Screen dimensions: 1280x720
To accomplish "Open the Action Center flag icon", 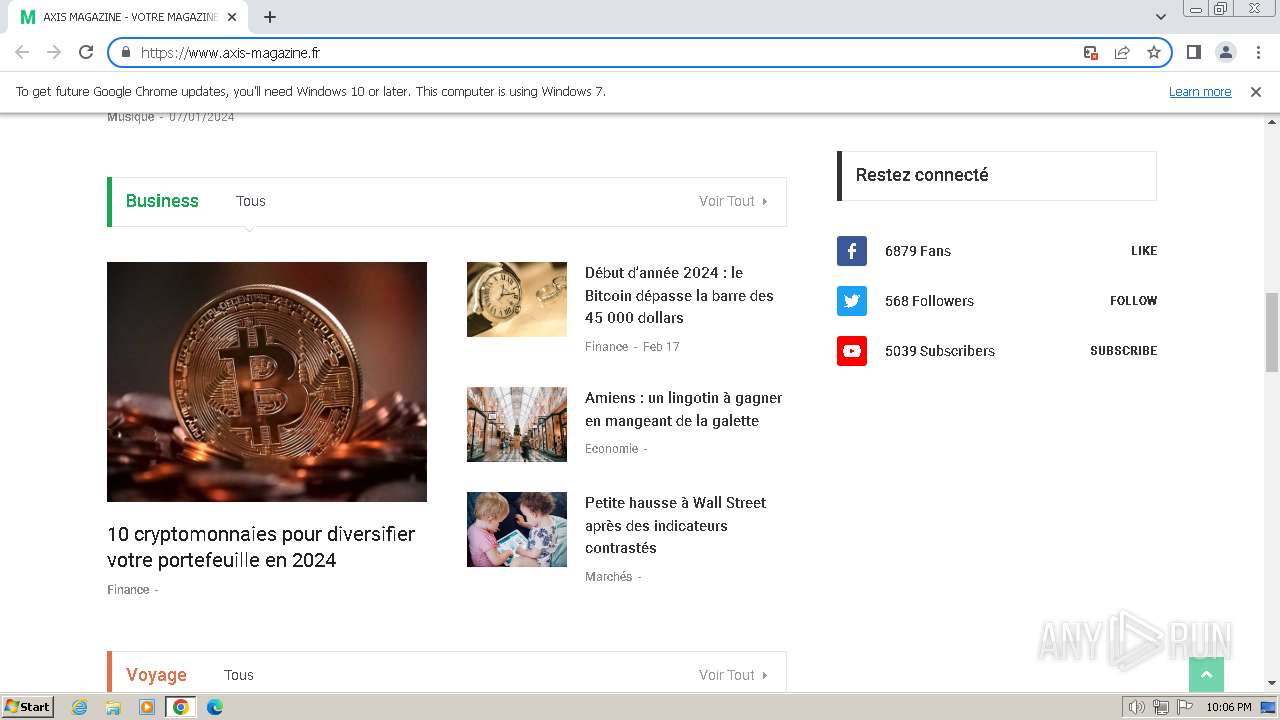I will [x=1185, y=707].
